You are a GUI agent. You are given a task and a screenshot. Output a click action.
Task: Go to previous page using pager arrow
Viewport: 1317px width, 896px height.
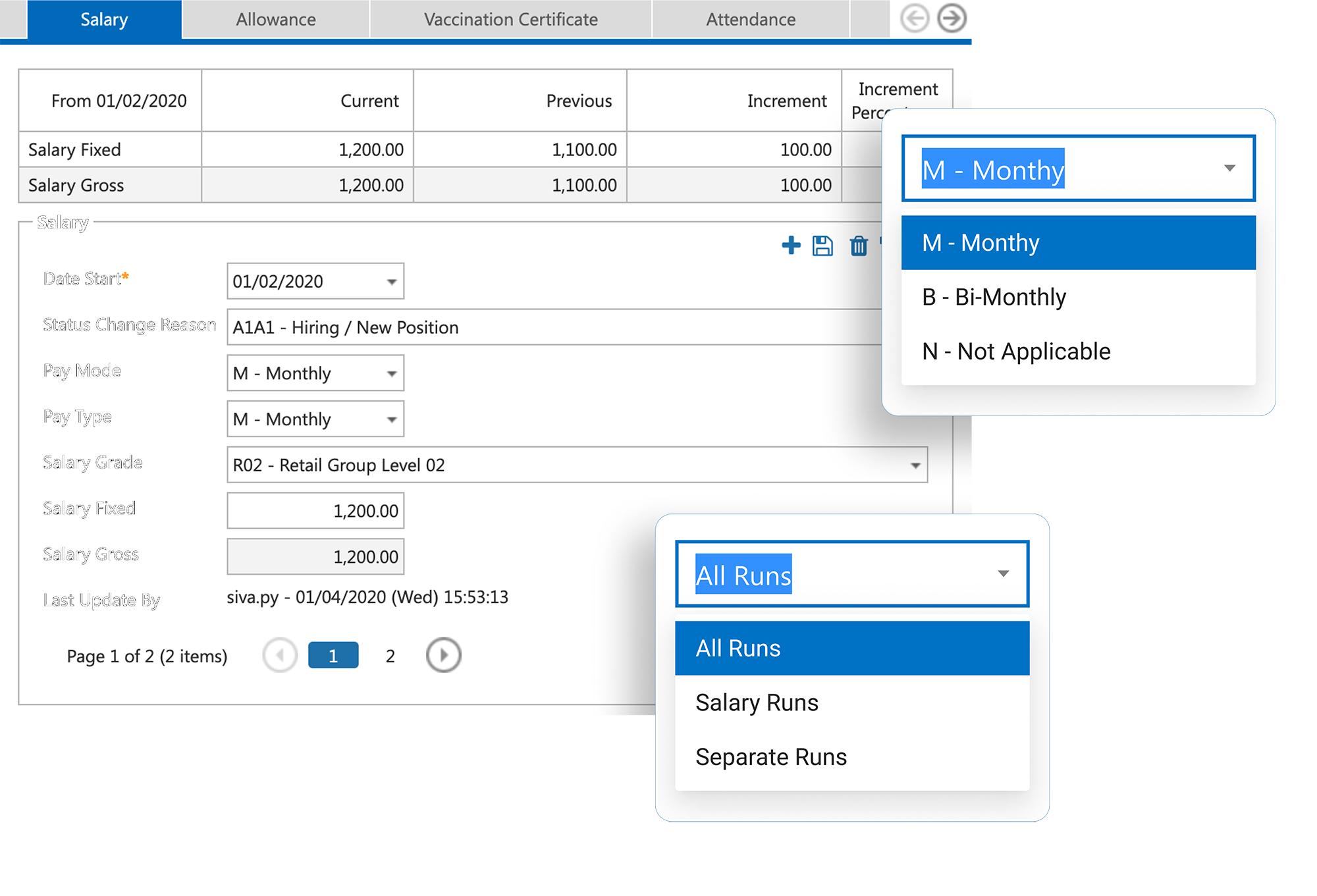(280, 656)
